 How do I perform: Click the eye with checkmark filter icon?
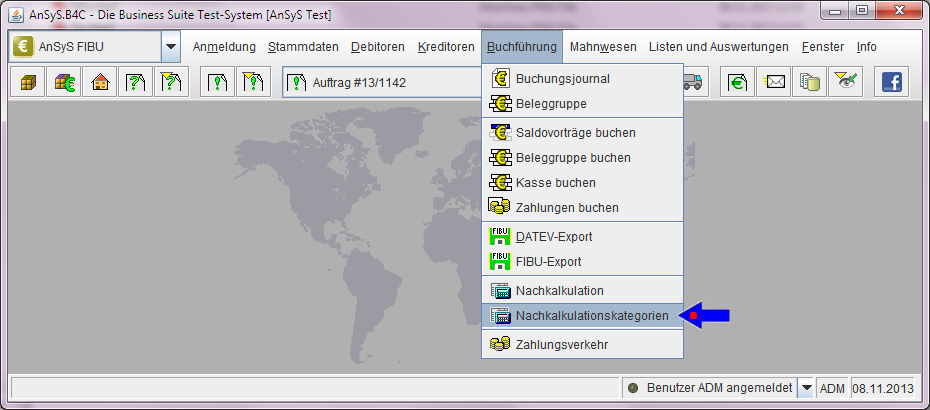[846, 83]
